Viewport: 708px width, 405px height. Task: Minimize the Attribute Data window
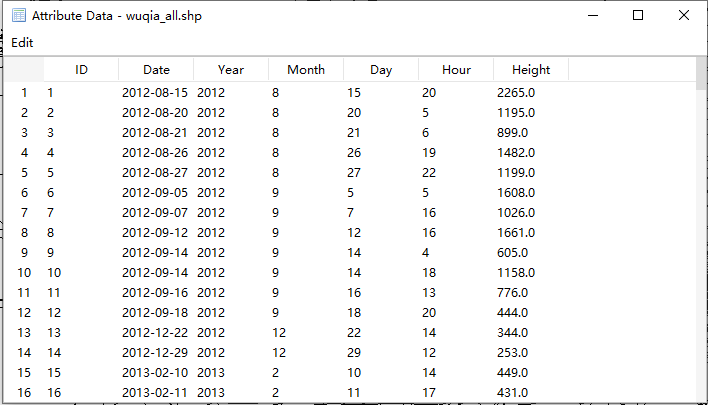(592, 16)
